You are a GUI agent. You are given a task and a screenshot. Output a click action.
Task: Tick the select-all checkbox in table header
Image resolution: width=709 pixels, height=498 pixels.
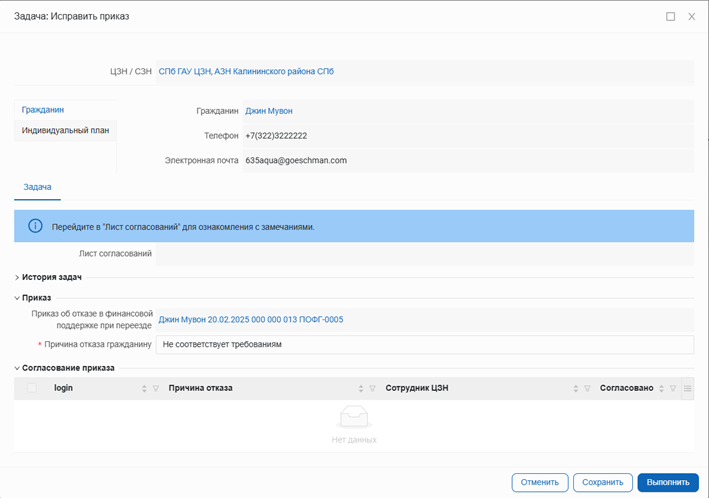pos(32,388)
